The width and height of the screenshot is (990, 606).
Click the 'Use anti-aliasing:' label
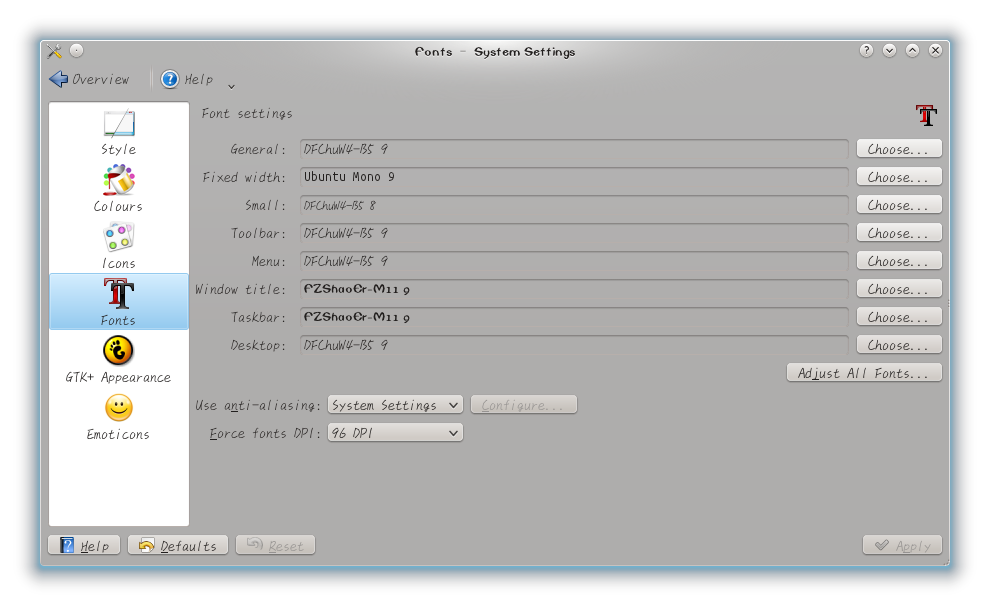pyautogui.click(x=258, y=405)
